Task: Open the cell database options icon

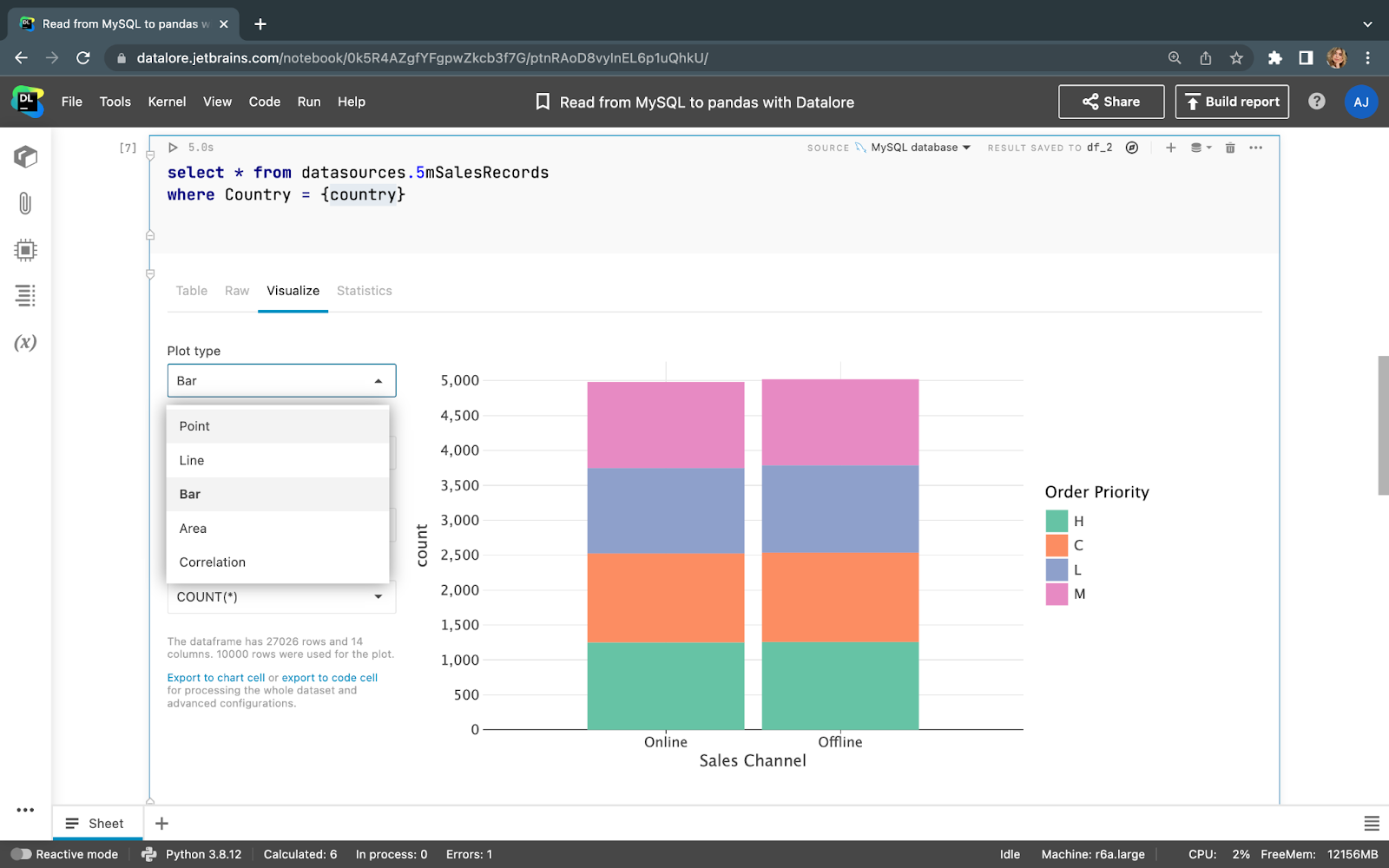Action: click(1201, 148)
